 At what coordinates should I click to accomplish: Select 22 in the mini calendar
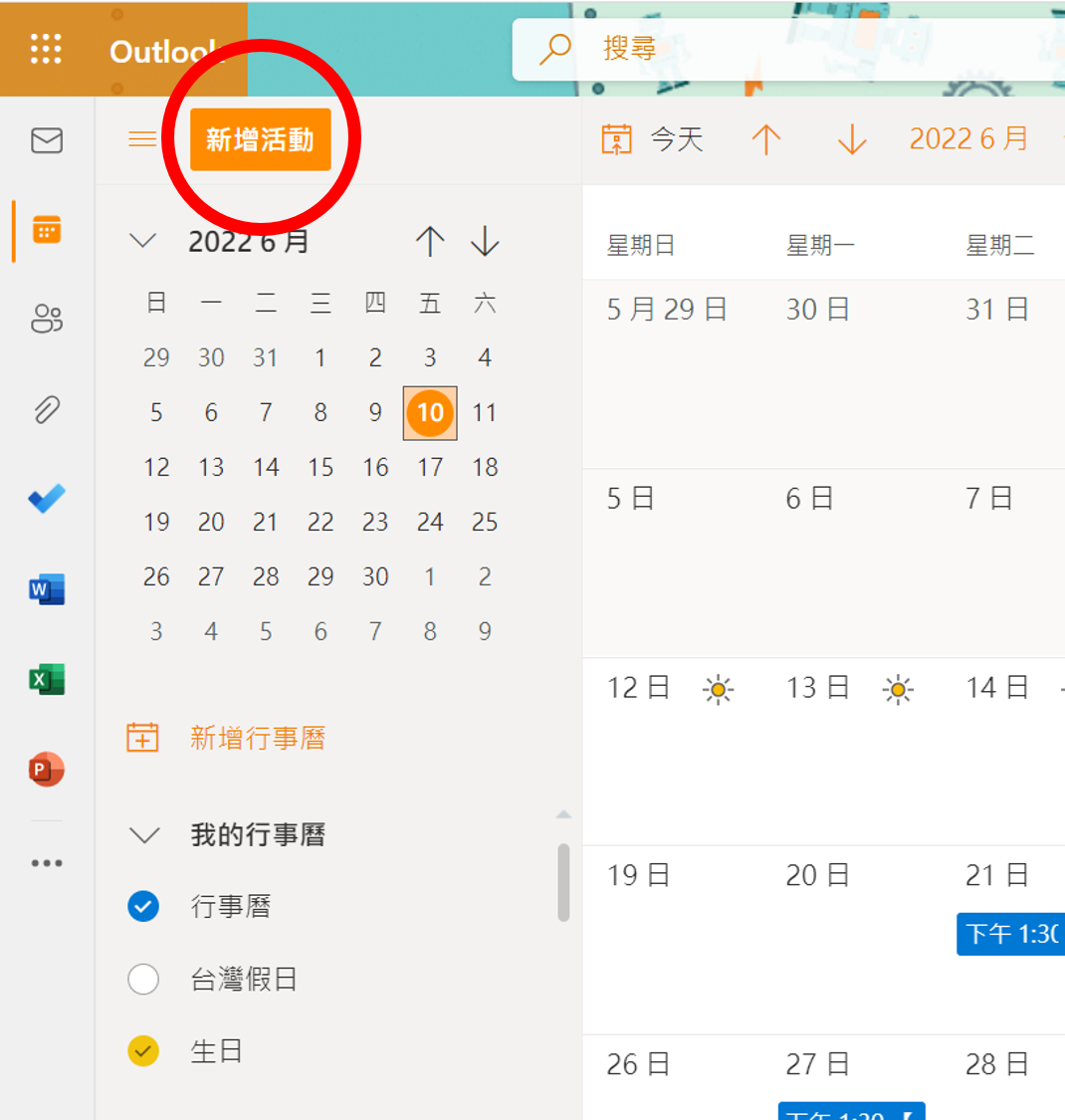[x=320, y=522]
